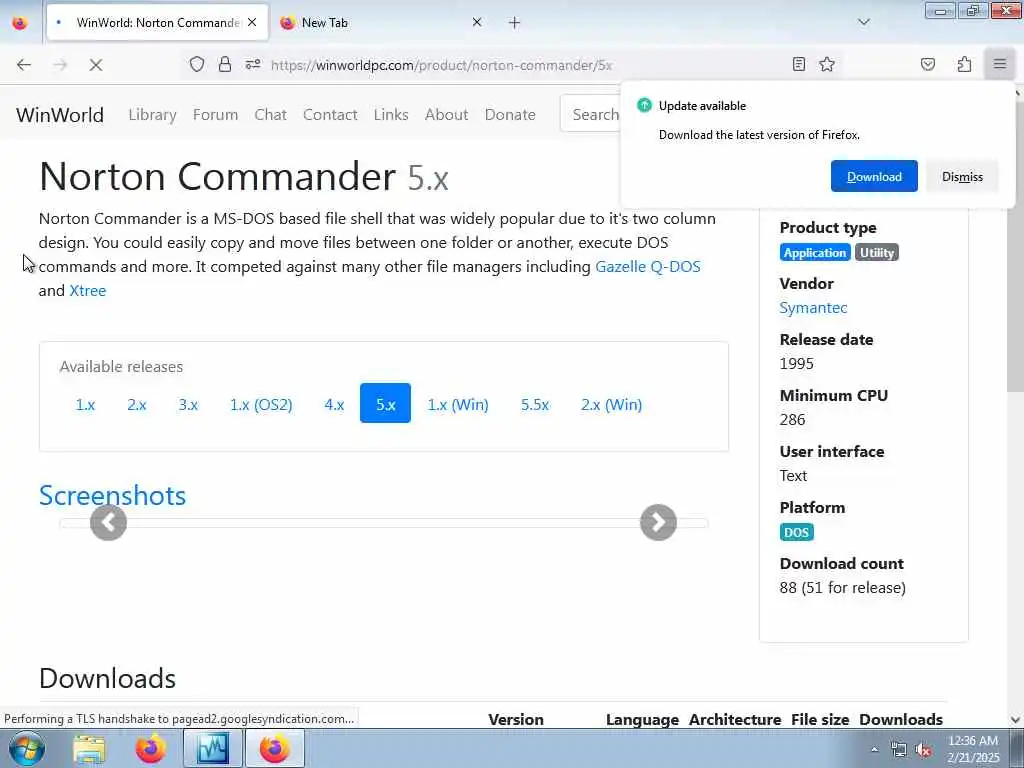
Task: Open the Extensions puzzle icon
Action: click(x=964, y=64)
